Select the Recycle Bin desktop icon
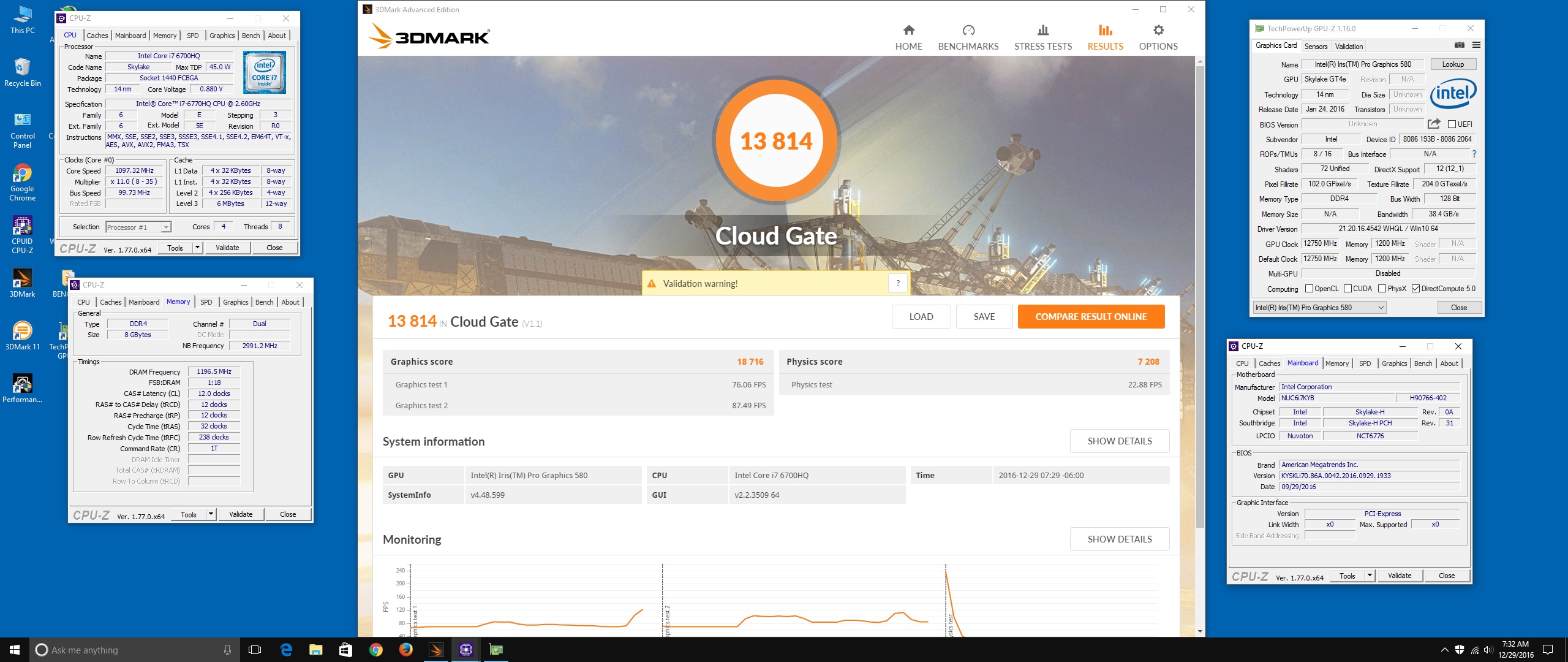This screenshot has height=662, width=1568. pos(23,72)
